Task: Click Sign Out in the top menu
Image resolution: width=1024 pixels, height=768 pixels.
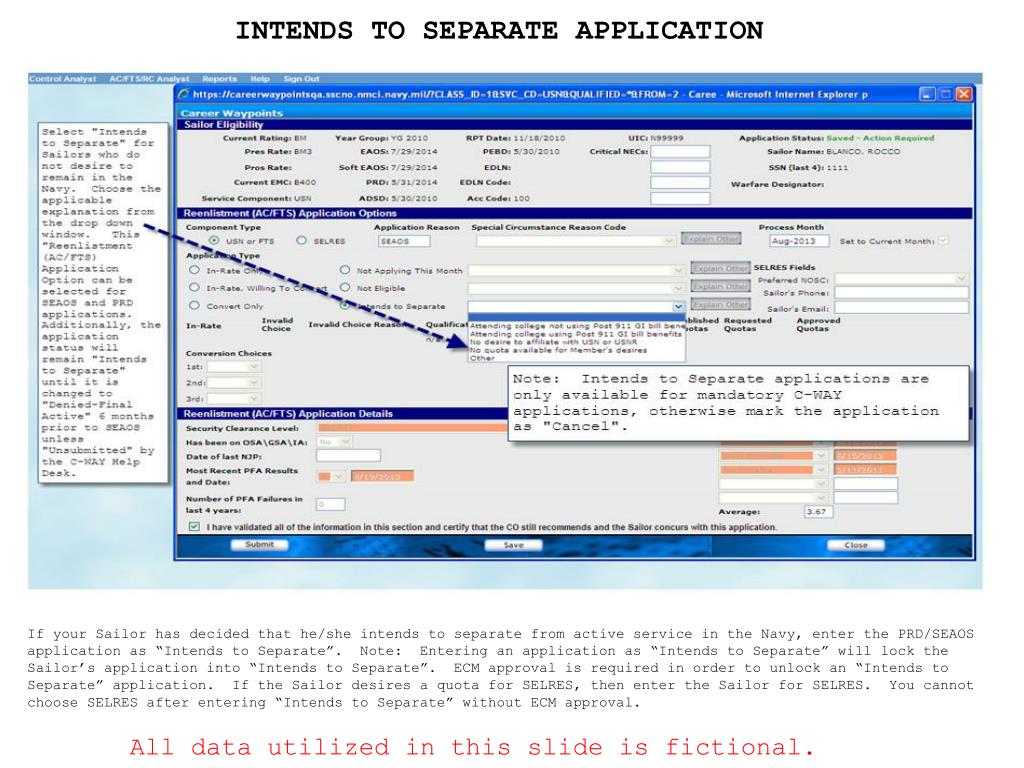Action: [301, 78]
